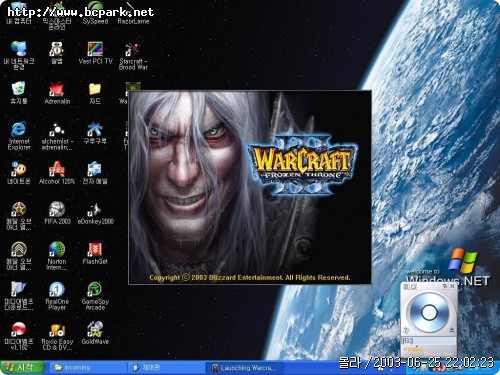Select the 미디어뱅크 v1.102 icon
The image size is (500, 375).
click(x=19, y=336)
